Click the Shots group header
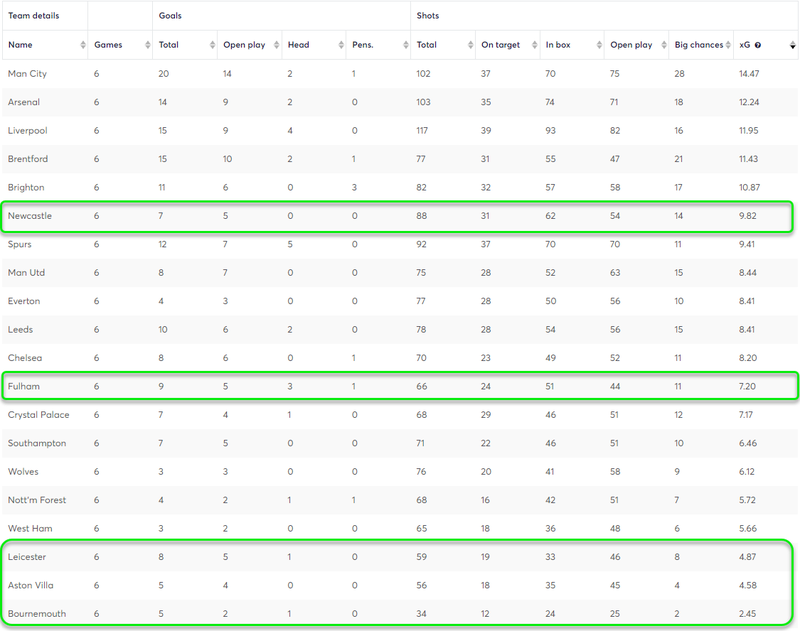 [428, 16]
